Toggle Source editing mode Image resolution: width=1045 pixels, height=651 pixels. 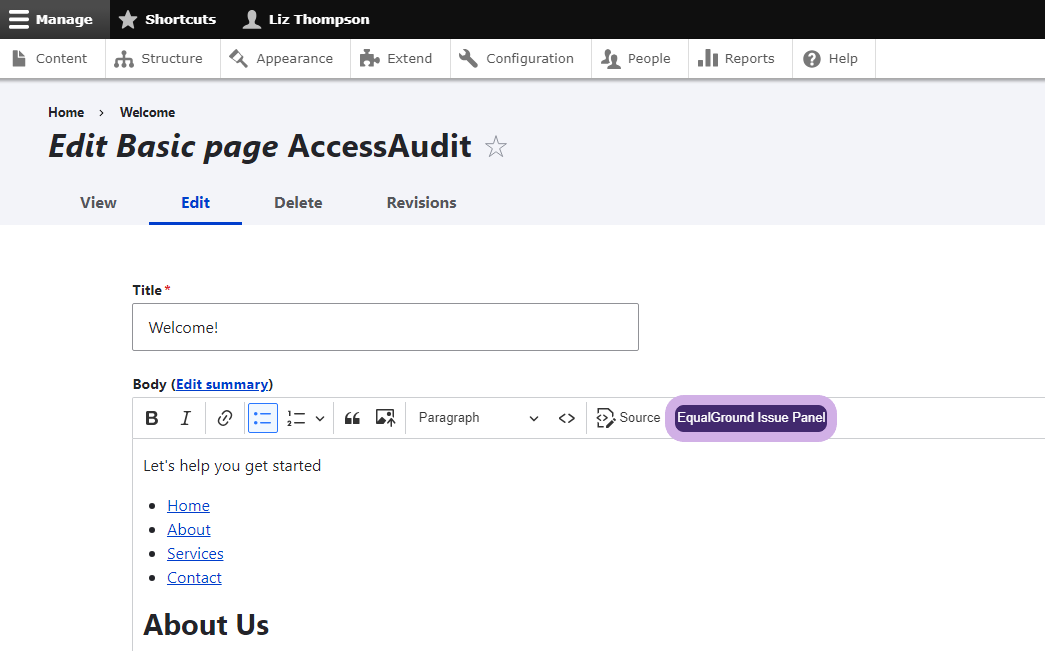tap(628, 418)
